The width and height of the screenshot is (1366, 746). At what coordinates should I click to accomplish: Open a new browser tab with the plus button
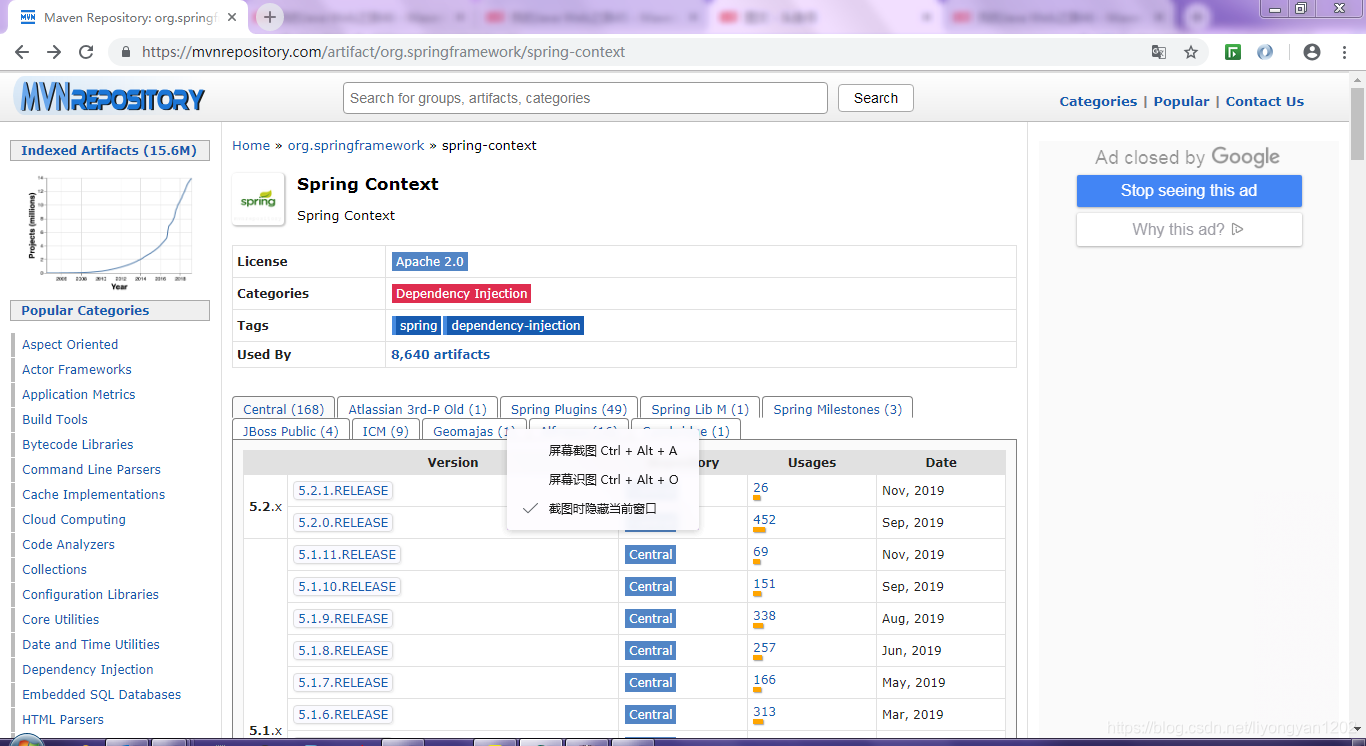[x=269, y=17]
